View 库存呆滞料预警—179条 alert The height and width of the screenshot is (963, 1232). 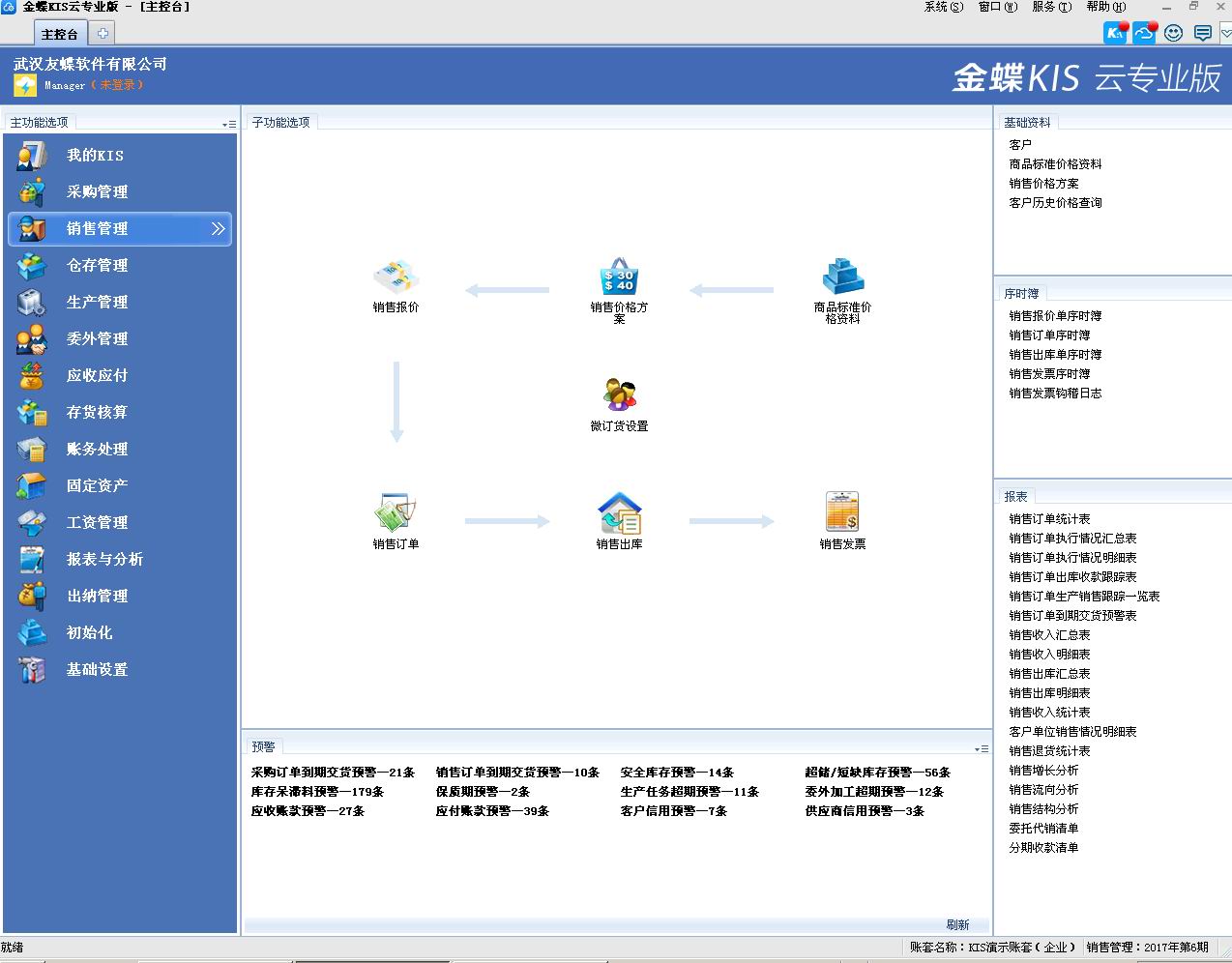tap(317, 792)
